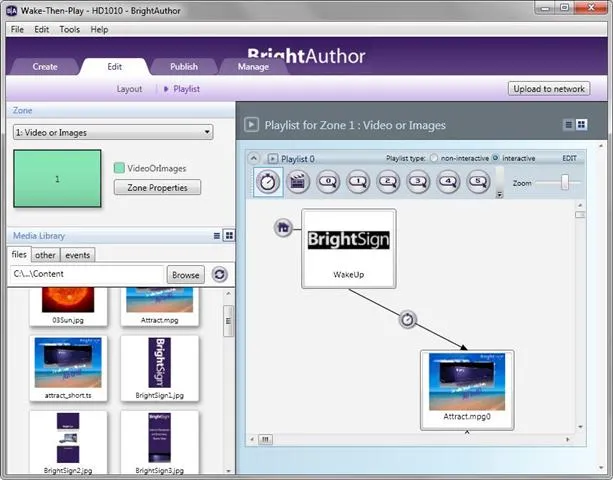
Task: Click the playlist canvas horizontal scrollbar thumb
Action: pos(265,439)
